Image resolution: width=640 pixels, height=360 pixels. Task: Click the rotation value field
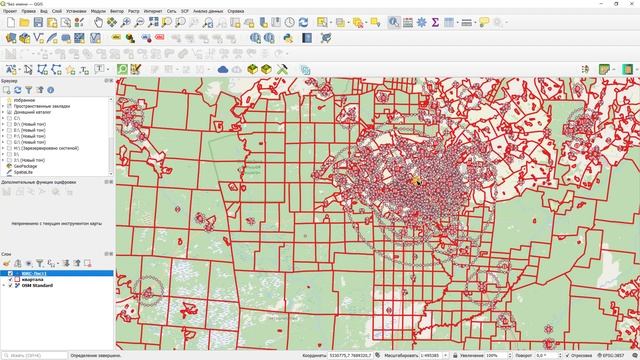point(548,356)
